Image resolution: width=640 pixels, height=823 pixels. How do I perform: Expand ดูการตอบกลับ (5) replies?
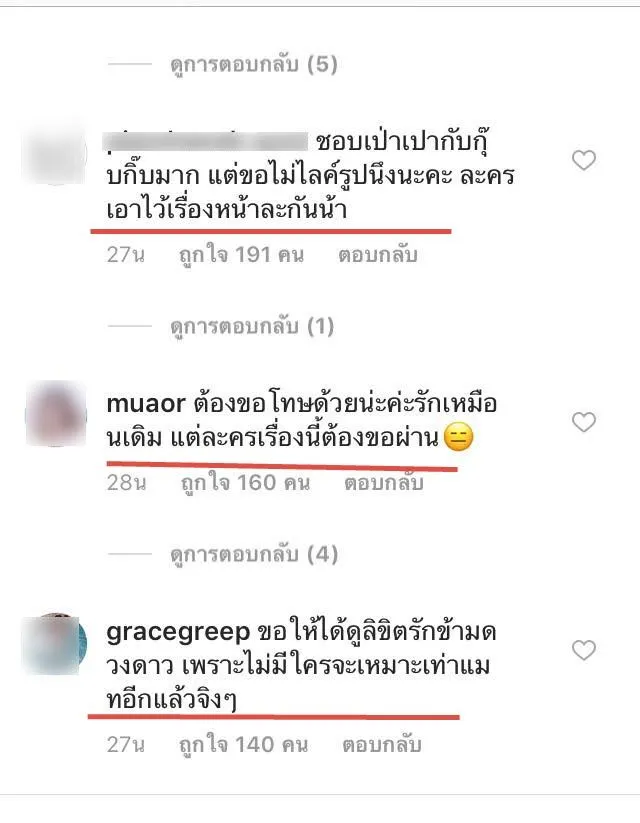pos(254,65)
